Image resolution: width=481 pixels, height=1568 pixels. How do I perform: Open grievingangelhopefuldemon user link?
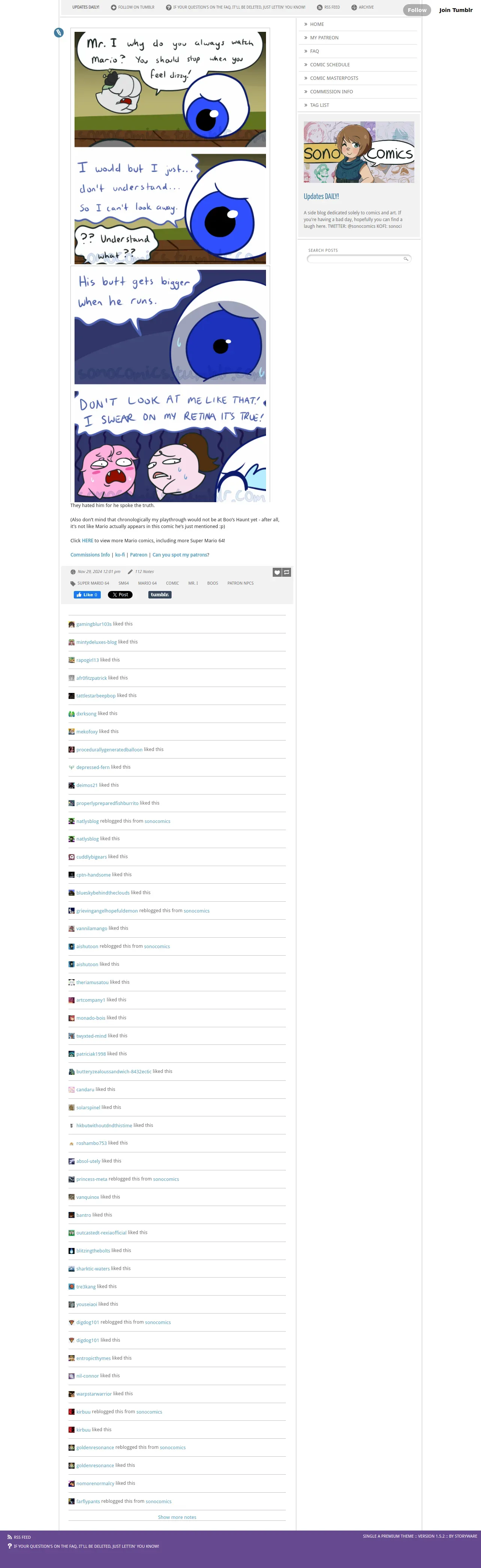click(x=107, y=911)
